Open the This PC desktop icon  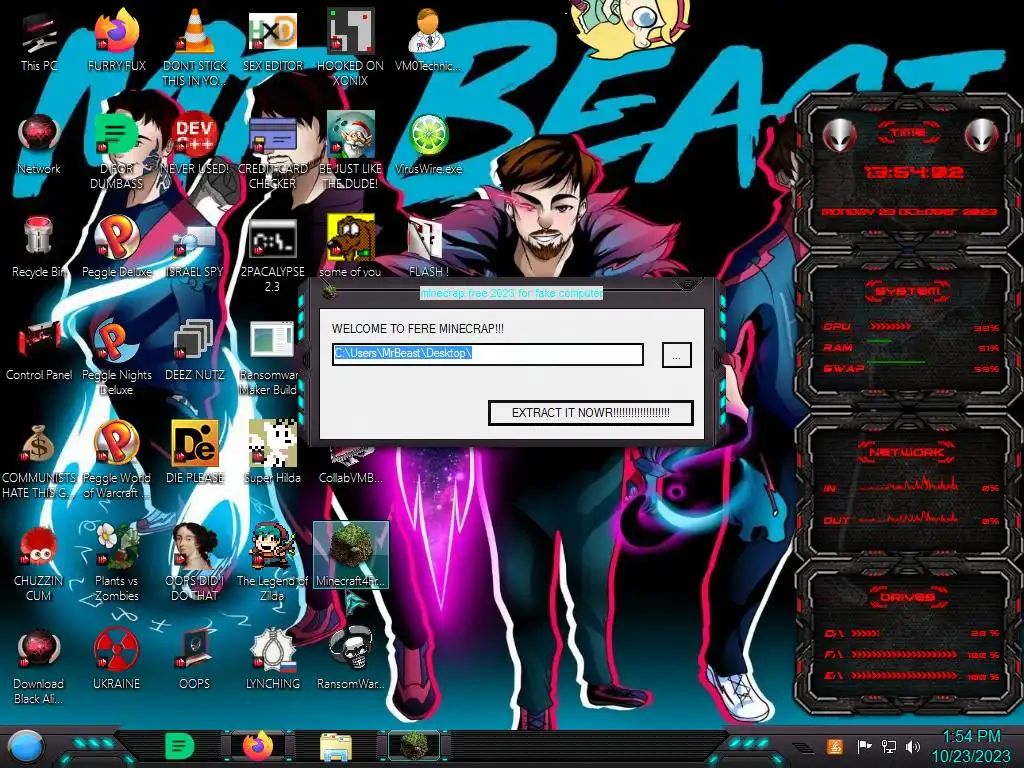(39, 42)
